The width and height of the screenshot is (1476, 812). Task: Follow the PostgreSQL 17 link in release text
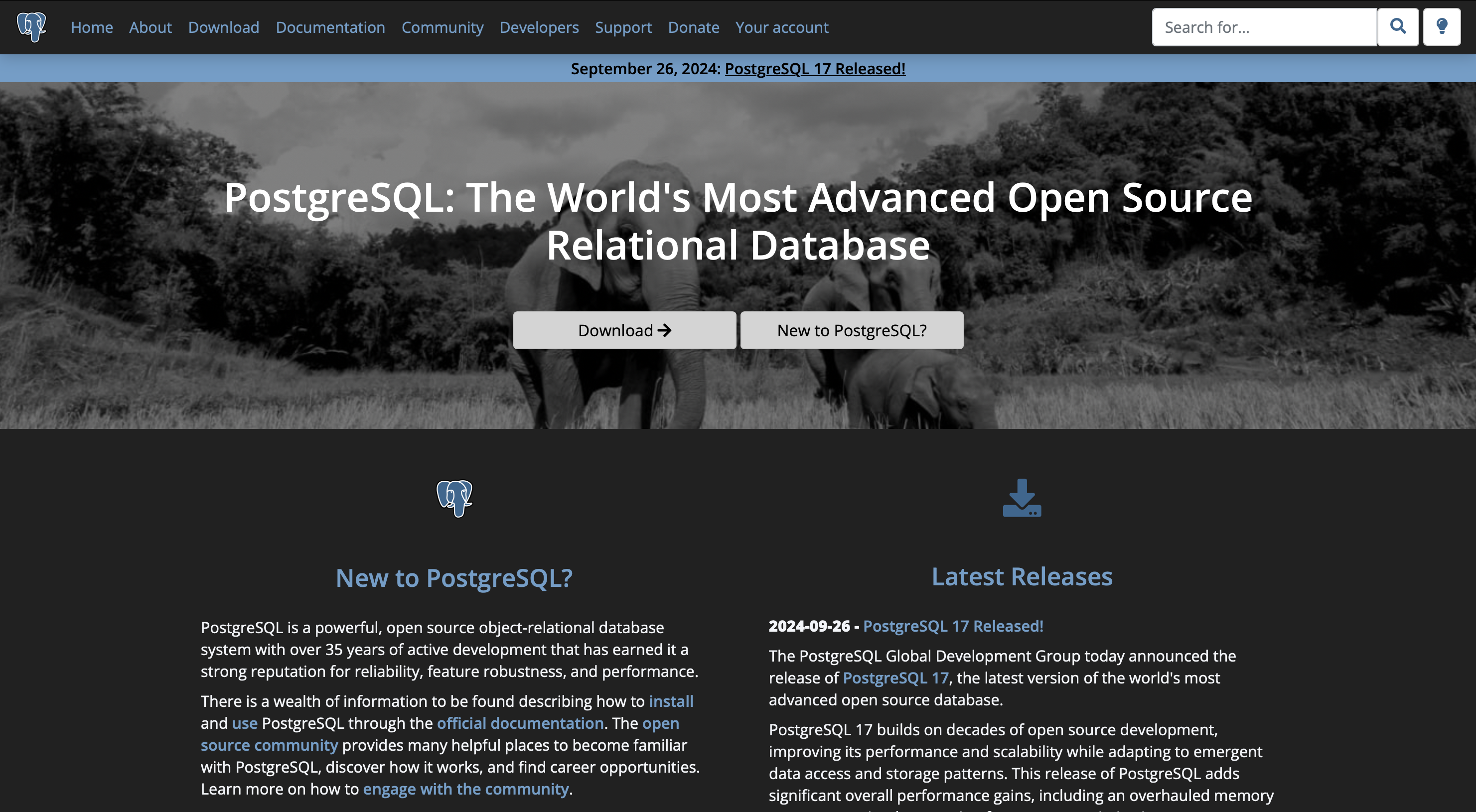coord(895,678)
